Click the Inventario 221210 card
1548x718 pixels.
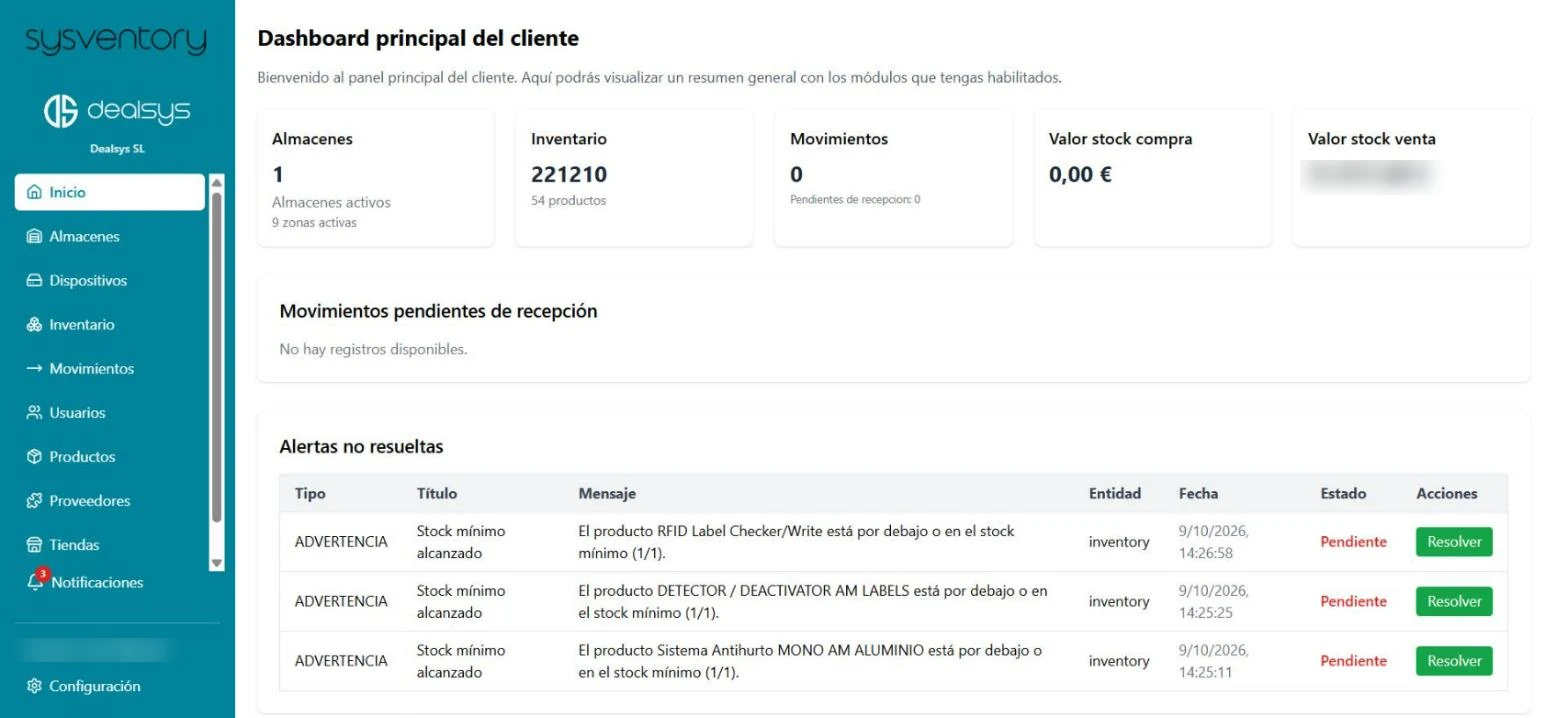(x=634, y=178)
